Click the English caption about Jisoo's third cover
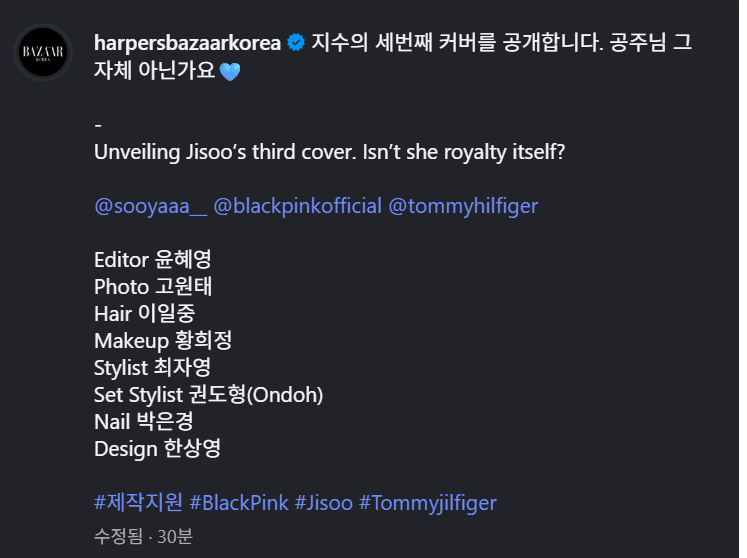 [x=331, y=152]
